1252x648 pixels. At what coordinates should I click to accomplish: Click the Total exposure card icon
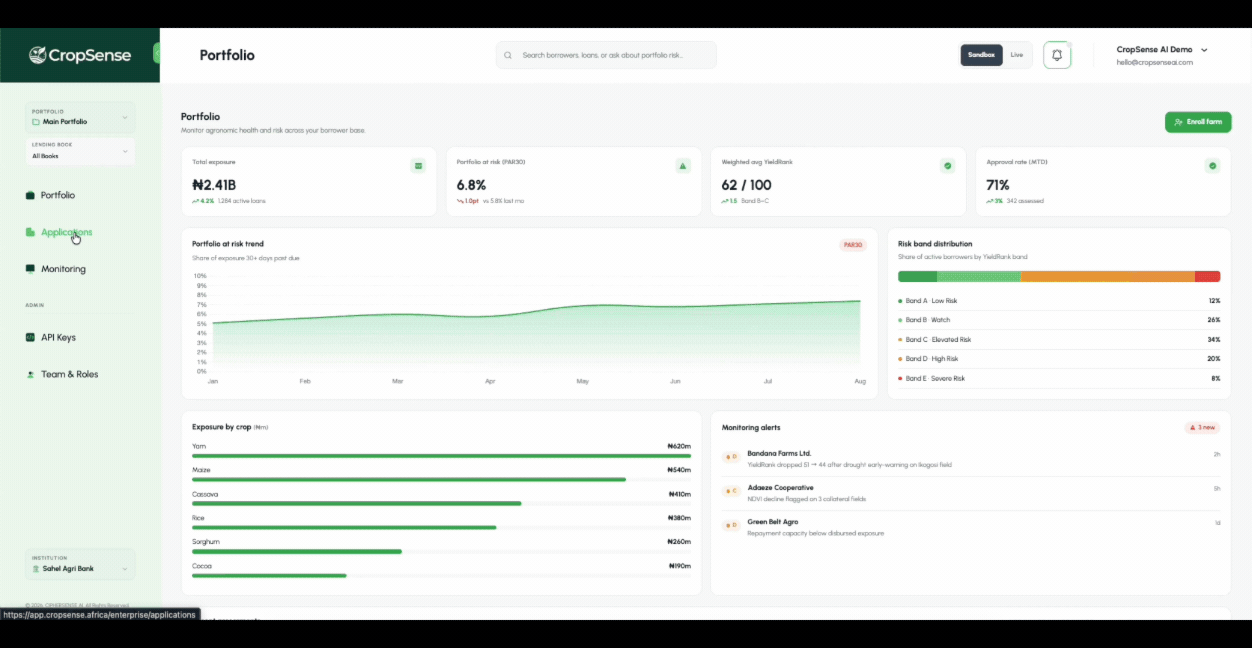click(418, 165)
